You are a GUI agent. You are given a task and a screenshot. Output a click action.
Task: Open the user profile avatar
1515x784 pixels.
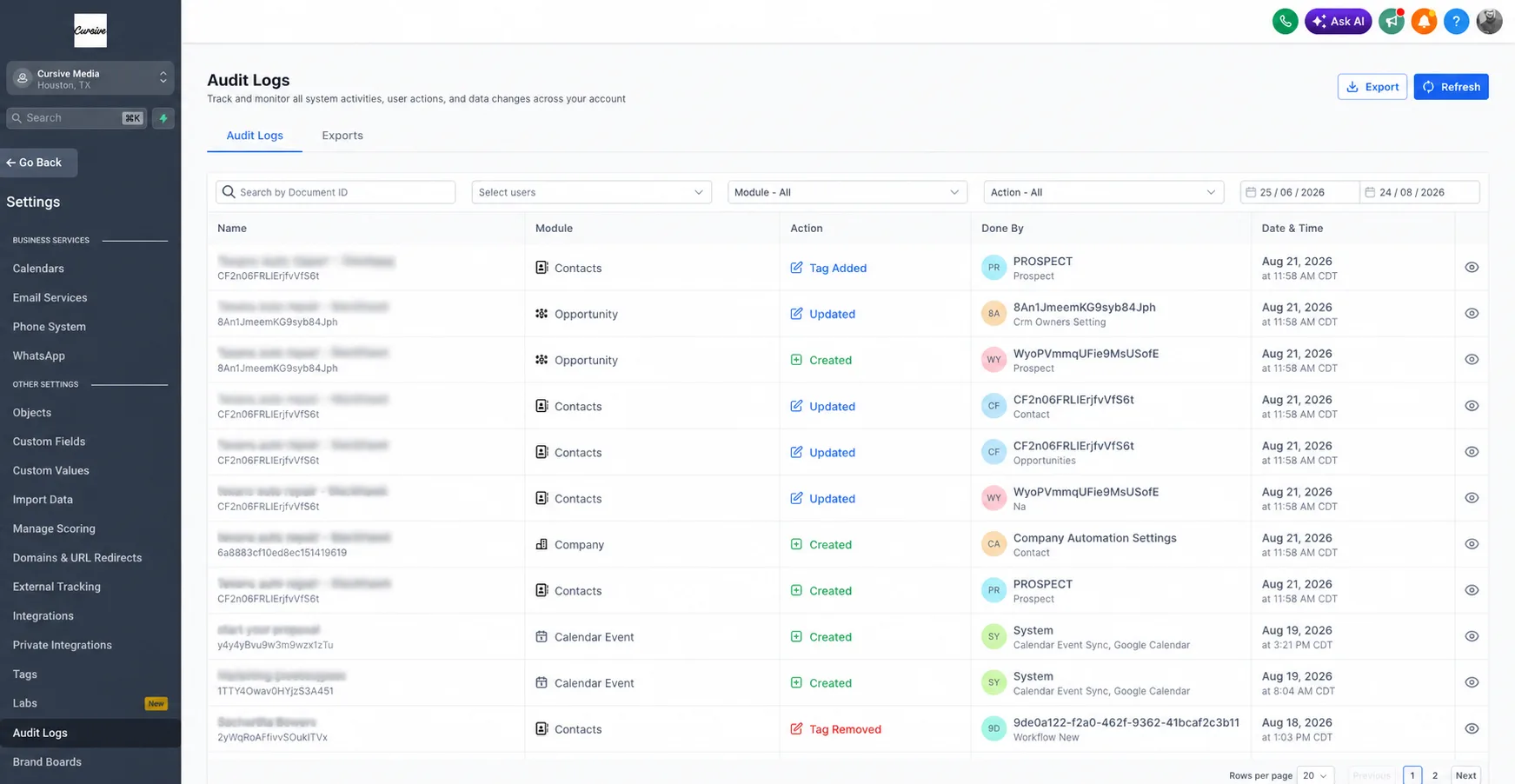coord(1489,21)
